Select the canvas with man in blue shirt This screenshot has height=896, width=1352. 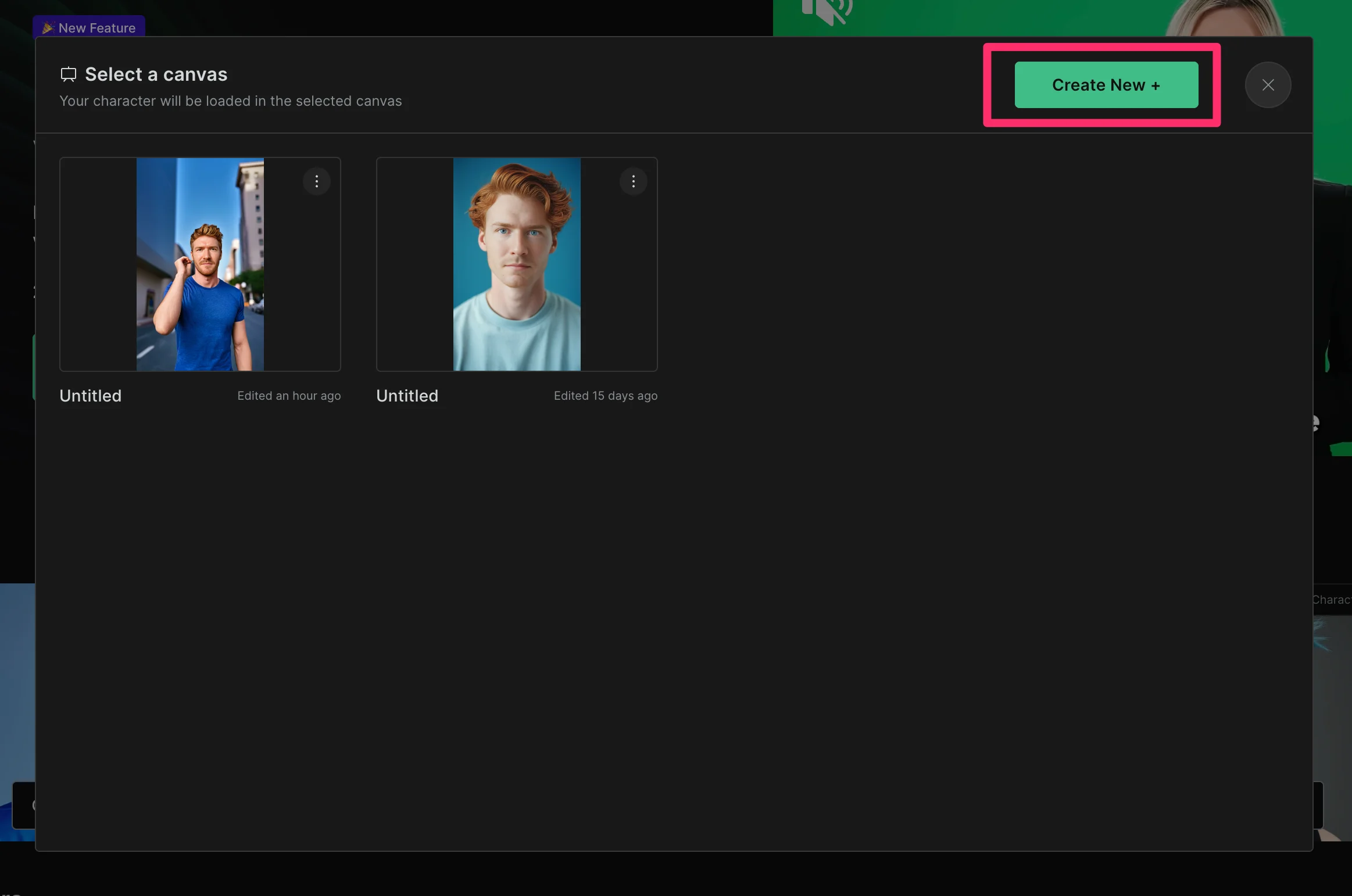point(200,264)
